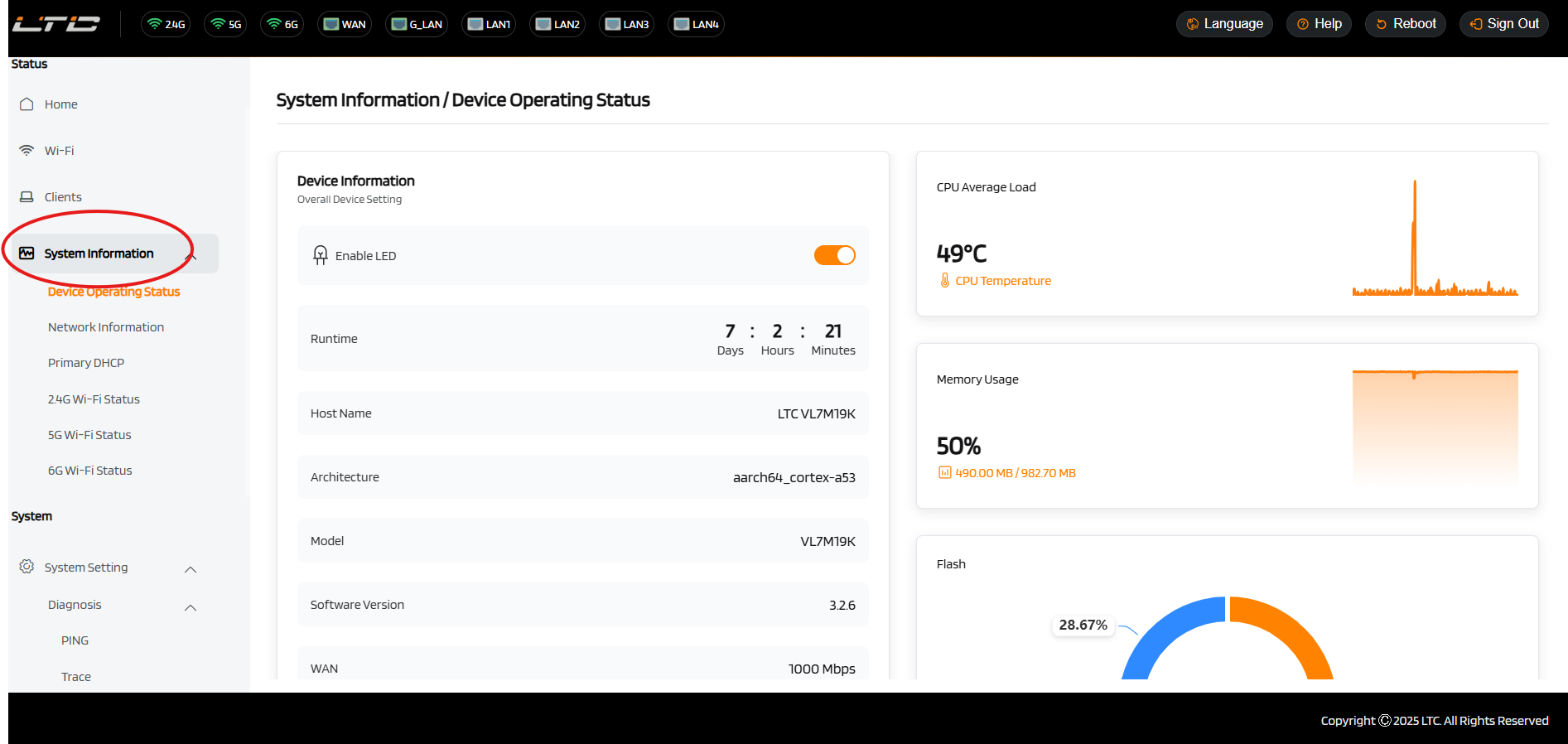Toggle the Enable LED switch
This screenshot has width=1568, height=744.
834,255
